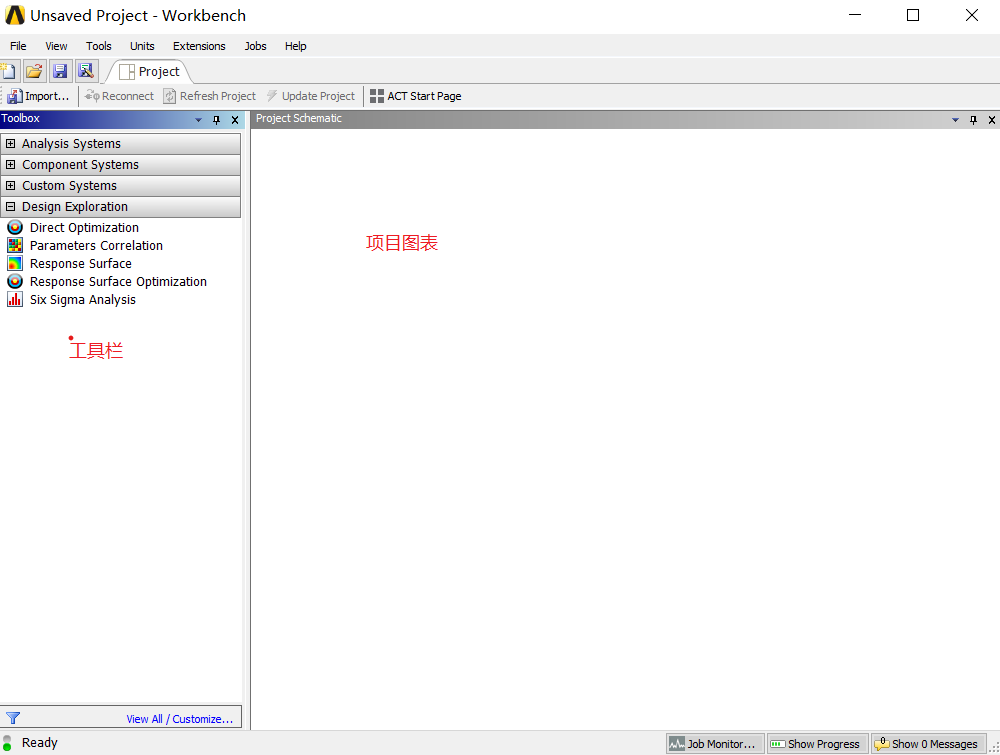Image resolution: width=1000 pixels, height=755 pixels.
Task: Expand the Custom Systems group
Action: pyautogui.click(x=11, y=186)
